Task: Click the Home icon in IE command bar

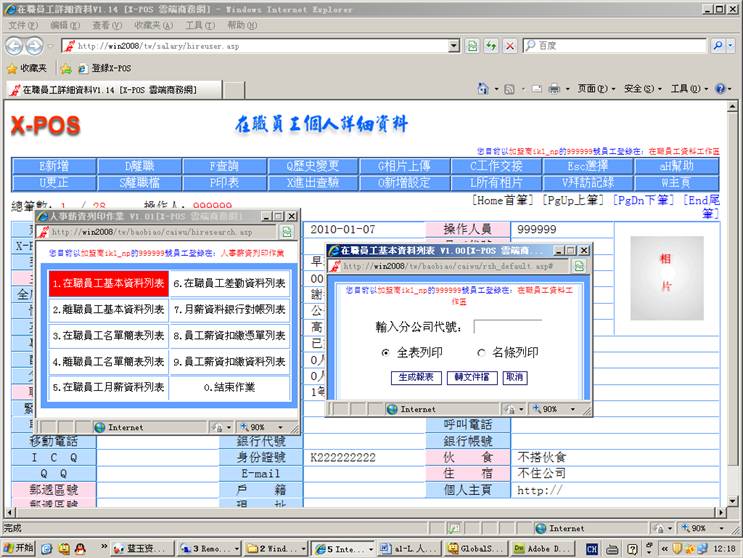Action: (x=482, y=89)
